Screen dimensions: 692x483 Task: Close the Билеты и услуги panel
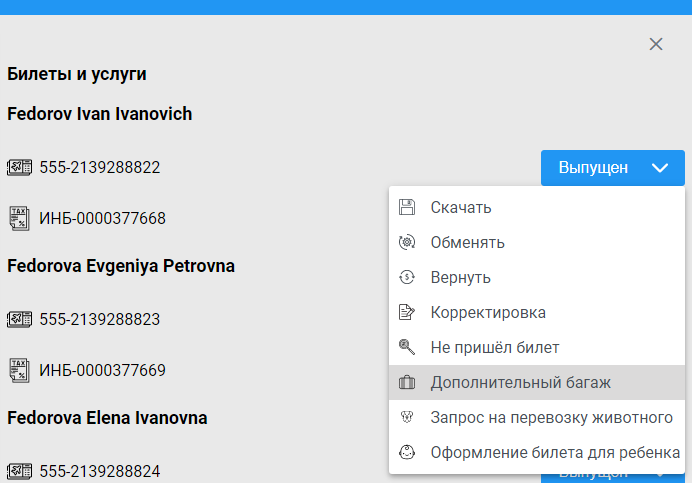coord(656,44)
